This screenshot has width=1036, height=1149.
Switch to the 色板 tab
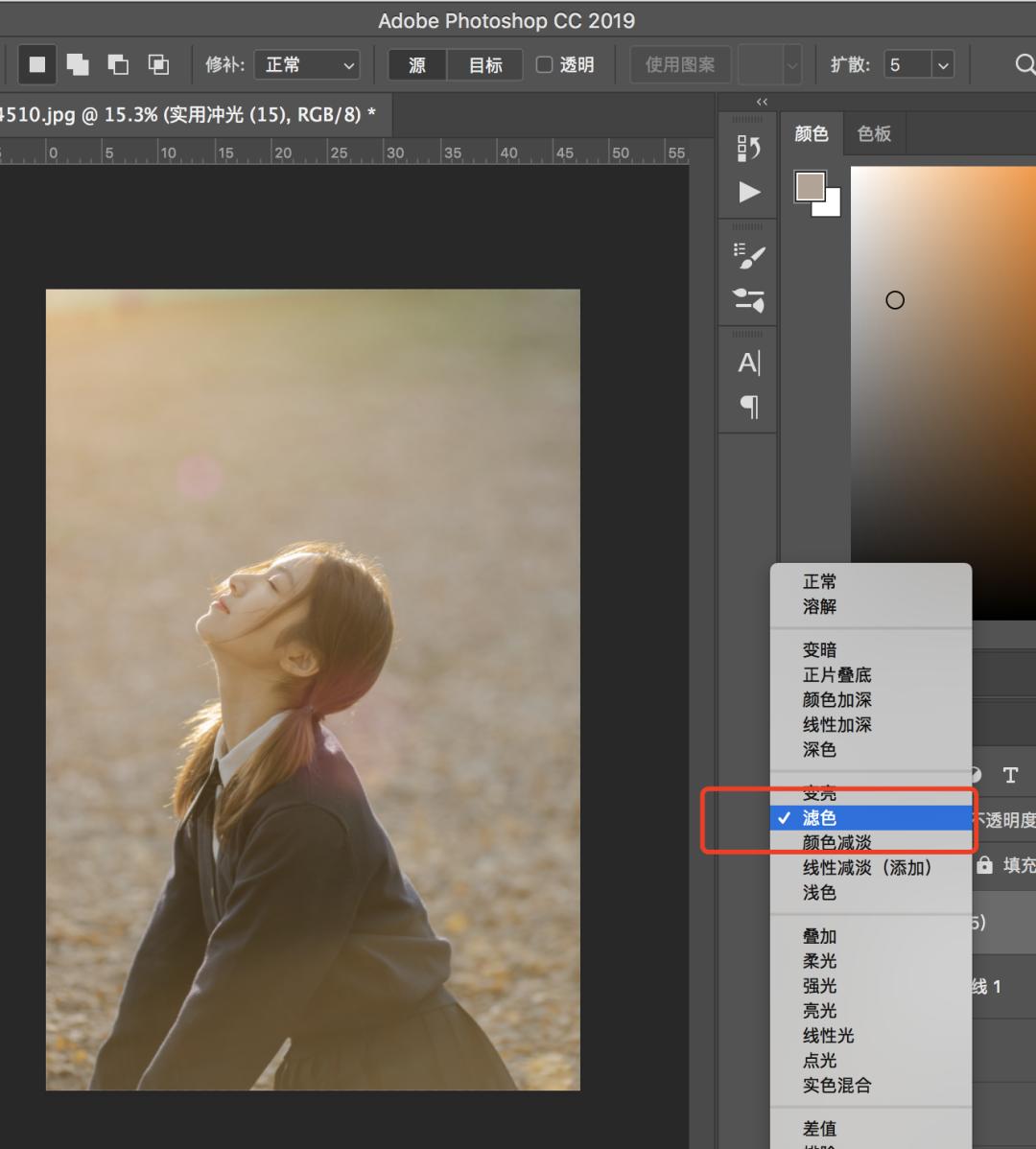(x=874, y=134)
